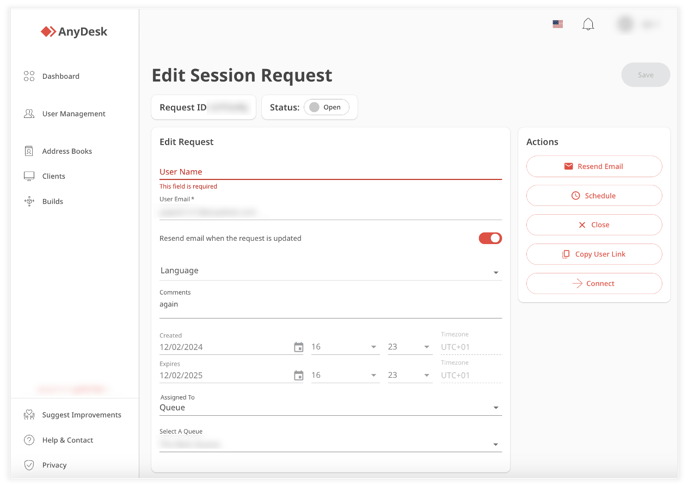Click the Schedule action button
This screenshot has width=688, height=487.
pos(594,196)
